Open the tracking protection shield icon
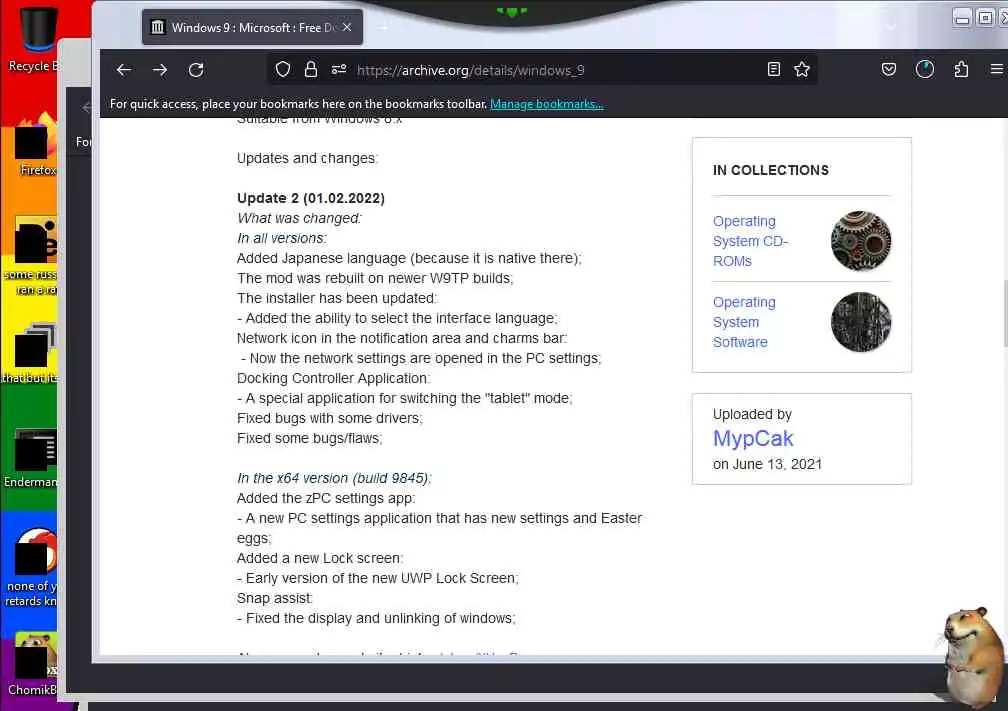Image resolution: width=1008 pixels, height=711 pixels. [x=283, y=69]
